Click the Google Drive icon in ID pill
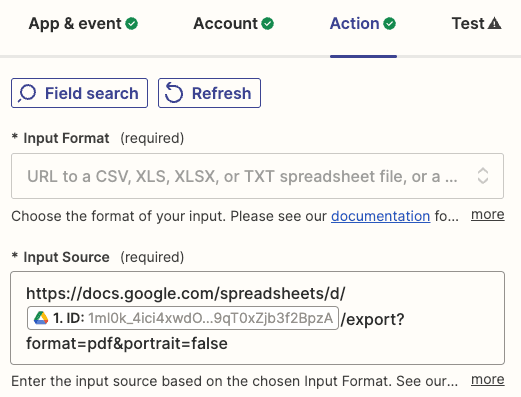 pyautogui.click(x=41, y=318)
